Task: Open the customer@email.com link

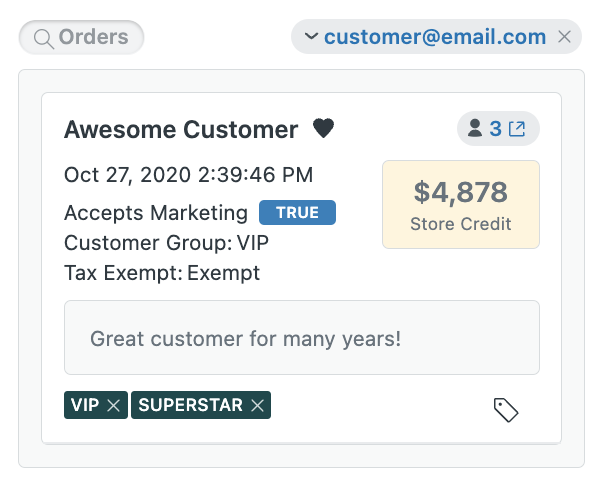Action: [x=435, y=37]
